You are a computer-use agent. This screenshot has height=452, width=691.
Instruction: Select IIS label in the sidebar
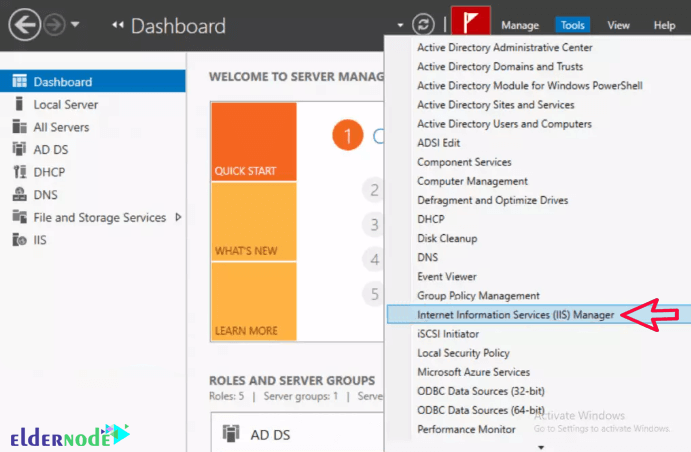pos(40,240)
